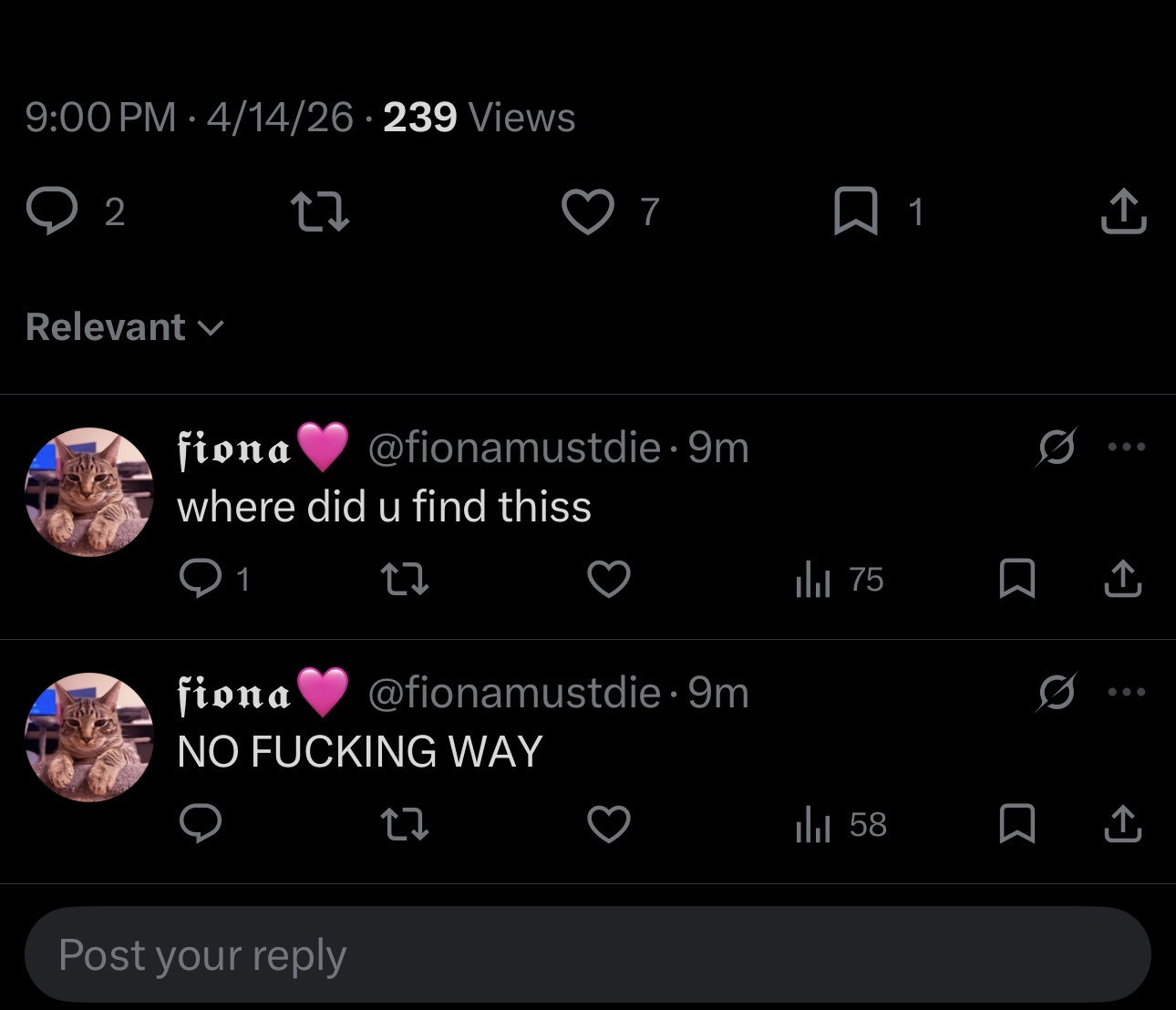The width and height of the screenshot is (1176, 1010).
Task: Bookmark the main post
Action: coord(855,211)
